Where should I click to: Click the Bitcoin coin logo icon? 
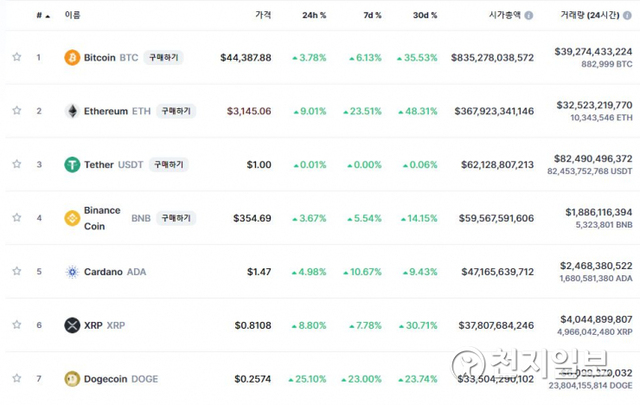click(72, 58)
